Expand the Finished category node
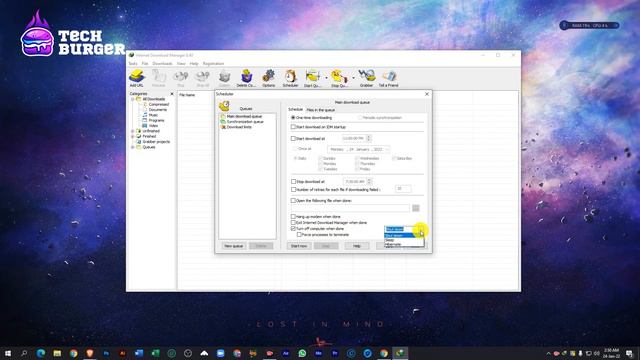 tap(133, 136)
